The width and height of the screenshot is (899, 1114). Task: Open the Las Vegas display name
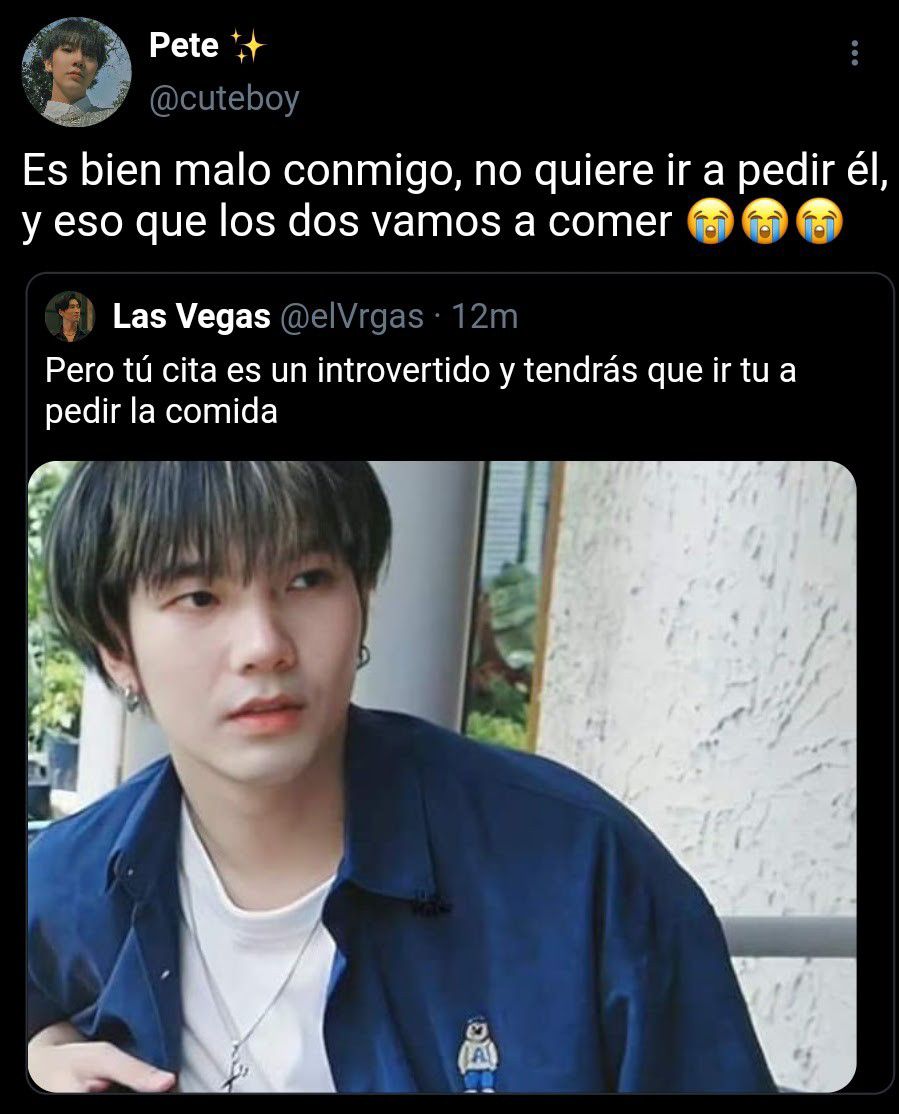click(192, 316)
